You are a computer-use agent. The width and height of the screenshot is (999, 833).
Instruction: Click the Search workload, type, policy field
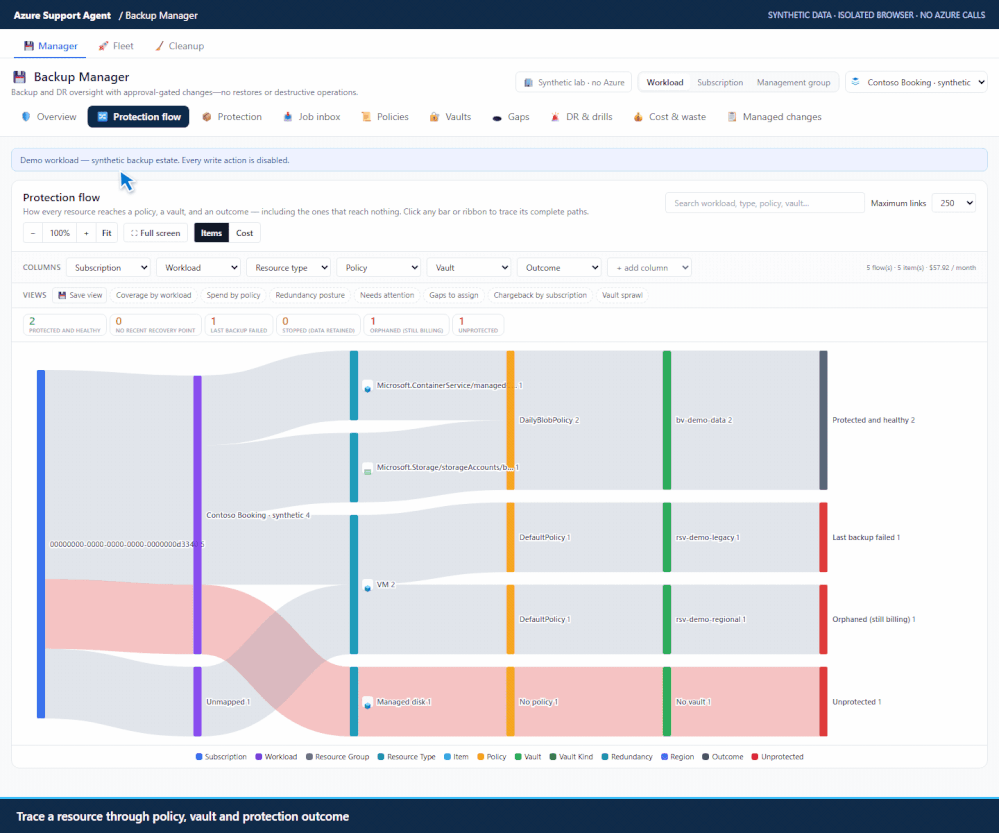pos(765,203)
